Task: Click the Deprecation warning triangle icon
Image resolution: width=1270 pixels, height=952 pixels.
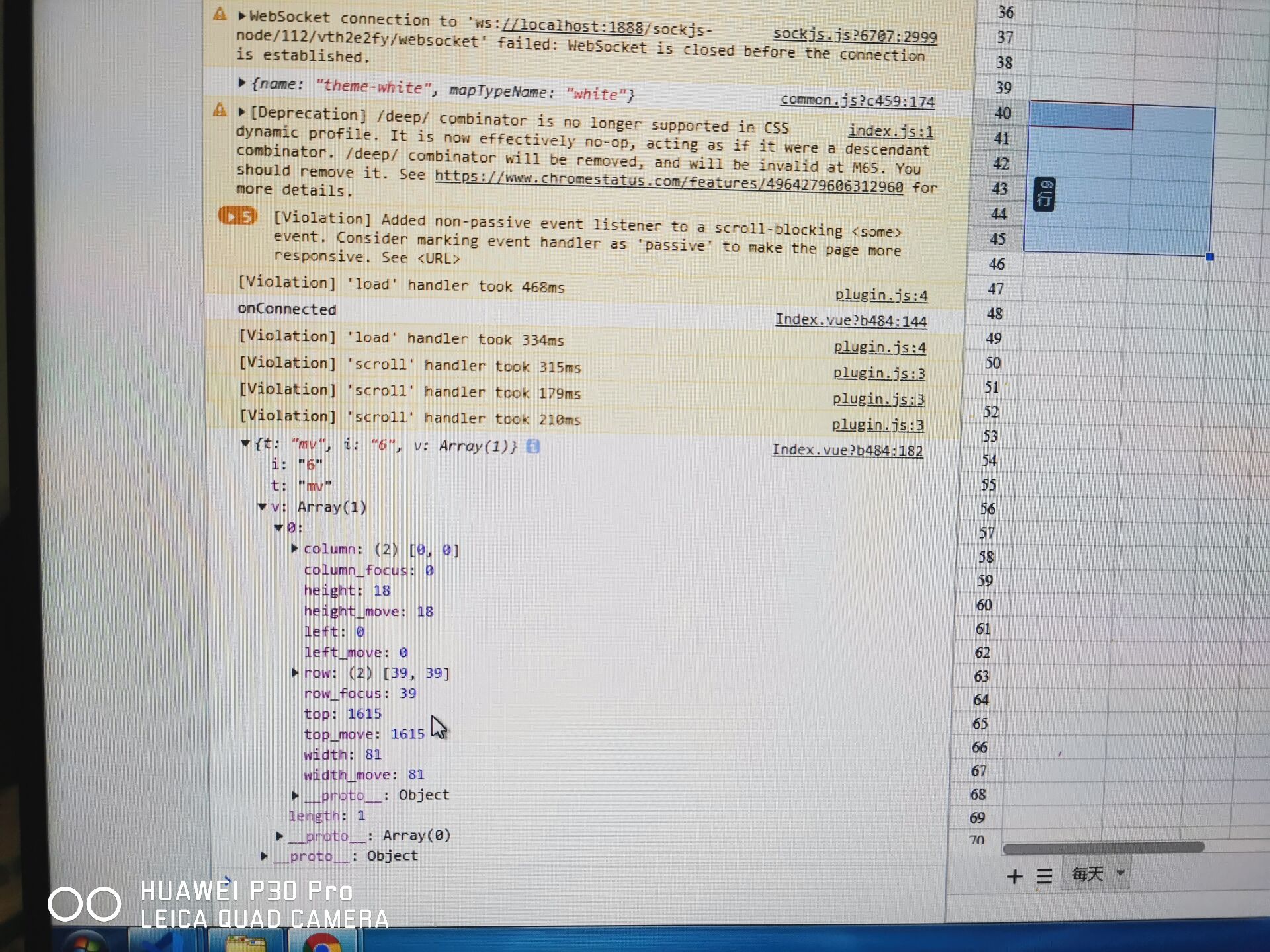Action: (x=220, y=110)
